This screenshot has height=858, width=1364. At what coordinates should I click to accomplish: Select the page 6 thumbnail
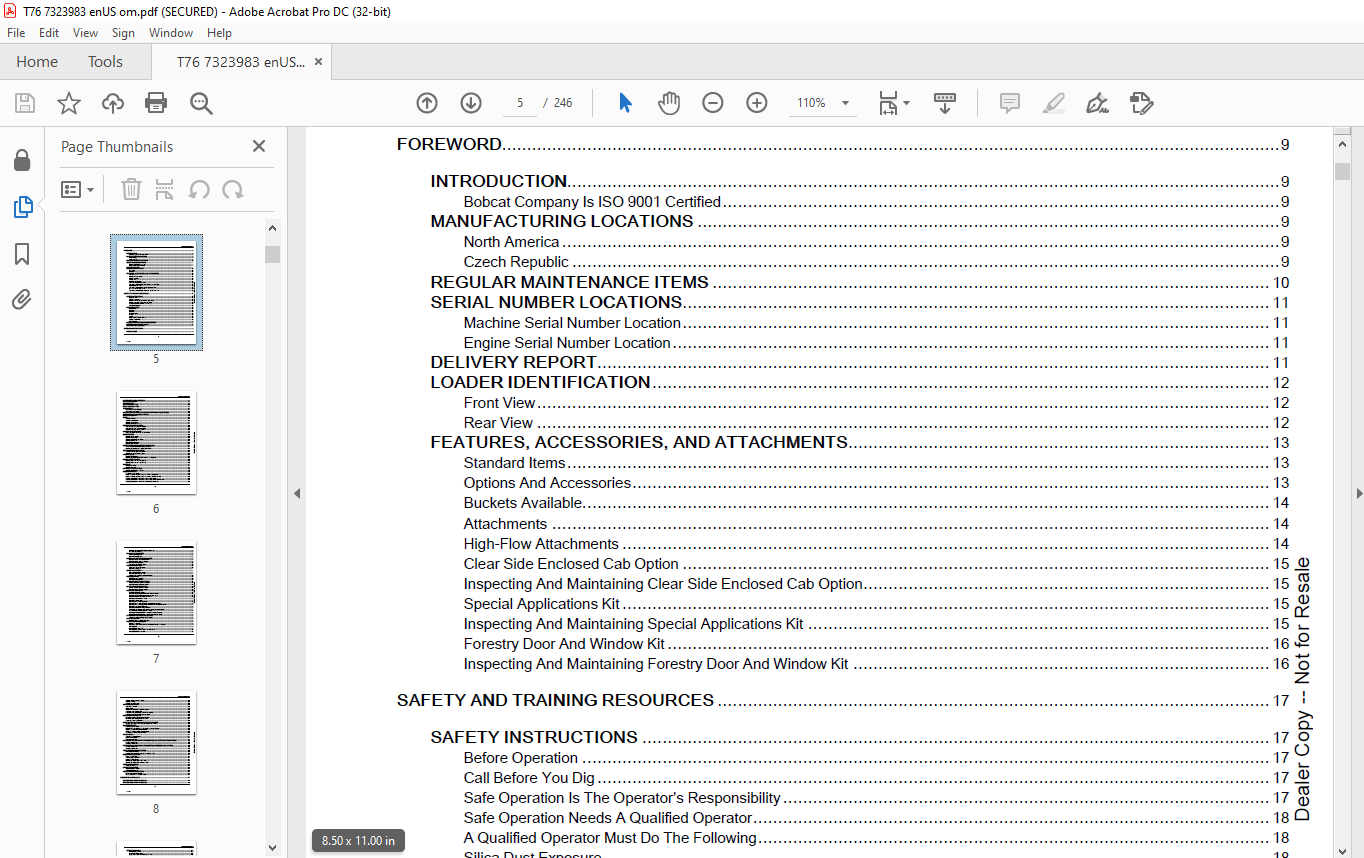(156, 443)
